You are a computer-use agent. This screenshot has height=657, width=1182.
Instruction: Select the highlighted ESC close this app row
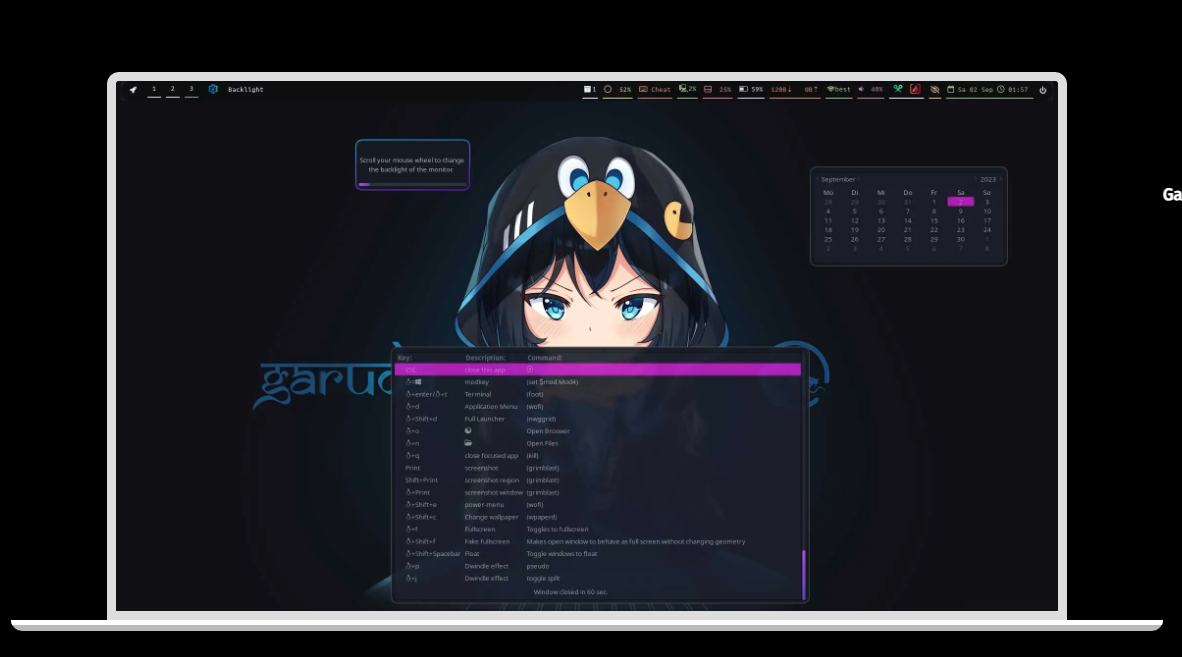coord(597,370)
